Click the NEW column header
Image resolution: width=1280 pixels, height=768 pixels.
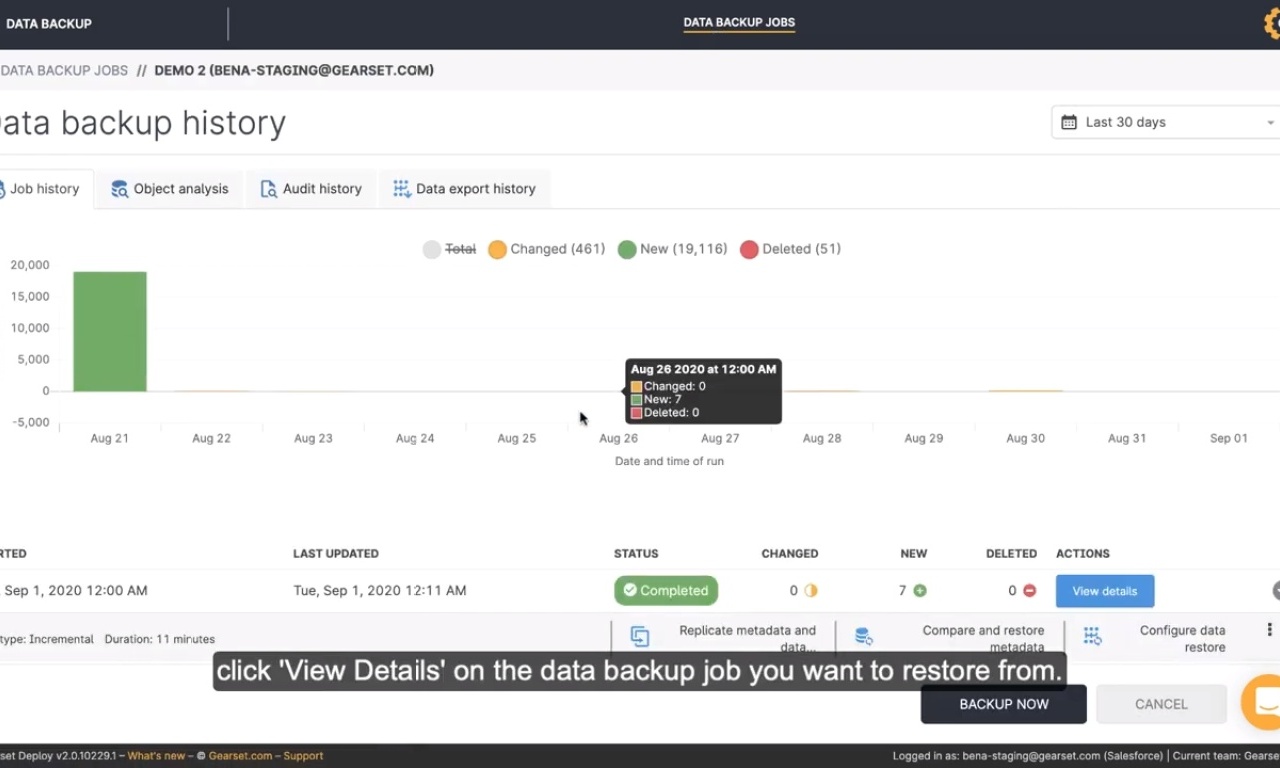click(x=914, y=554)
